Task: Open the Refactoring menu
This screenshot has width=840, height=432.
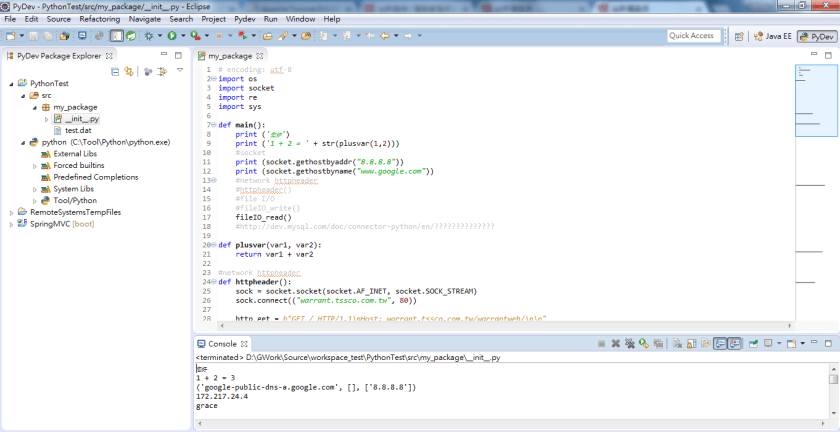Action: 99,19
